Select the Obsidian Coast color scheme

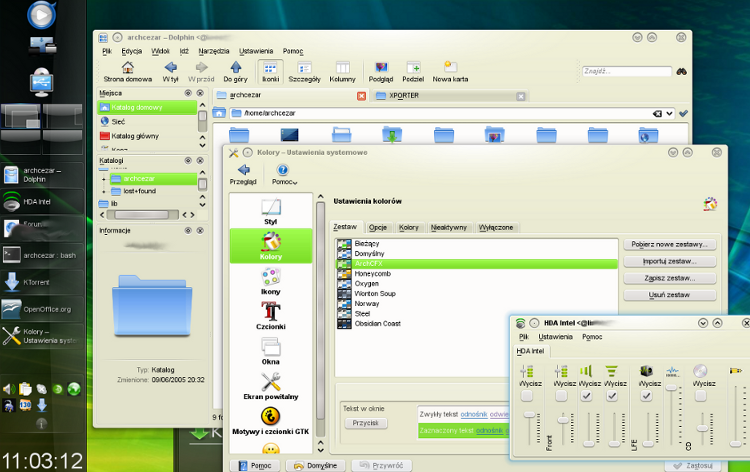pyautogui.click(x=476, y=324)
